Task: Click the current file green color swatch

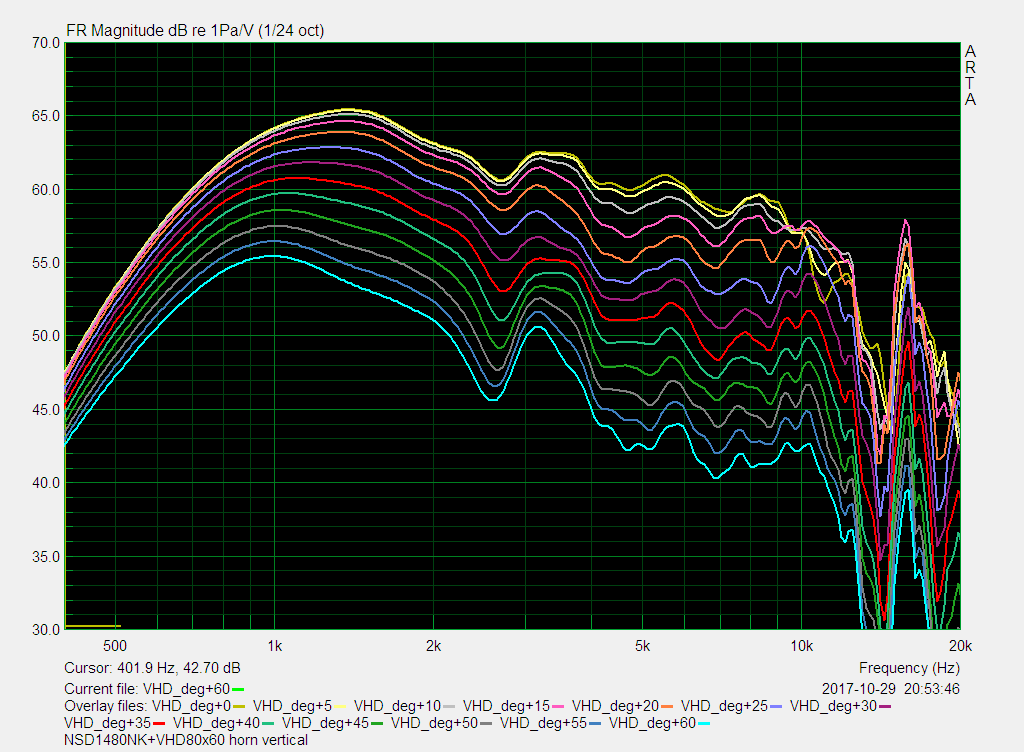Action: pos(238,690)
